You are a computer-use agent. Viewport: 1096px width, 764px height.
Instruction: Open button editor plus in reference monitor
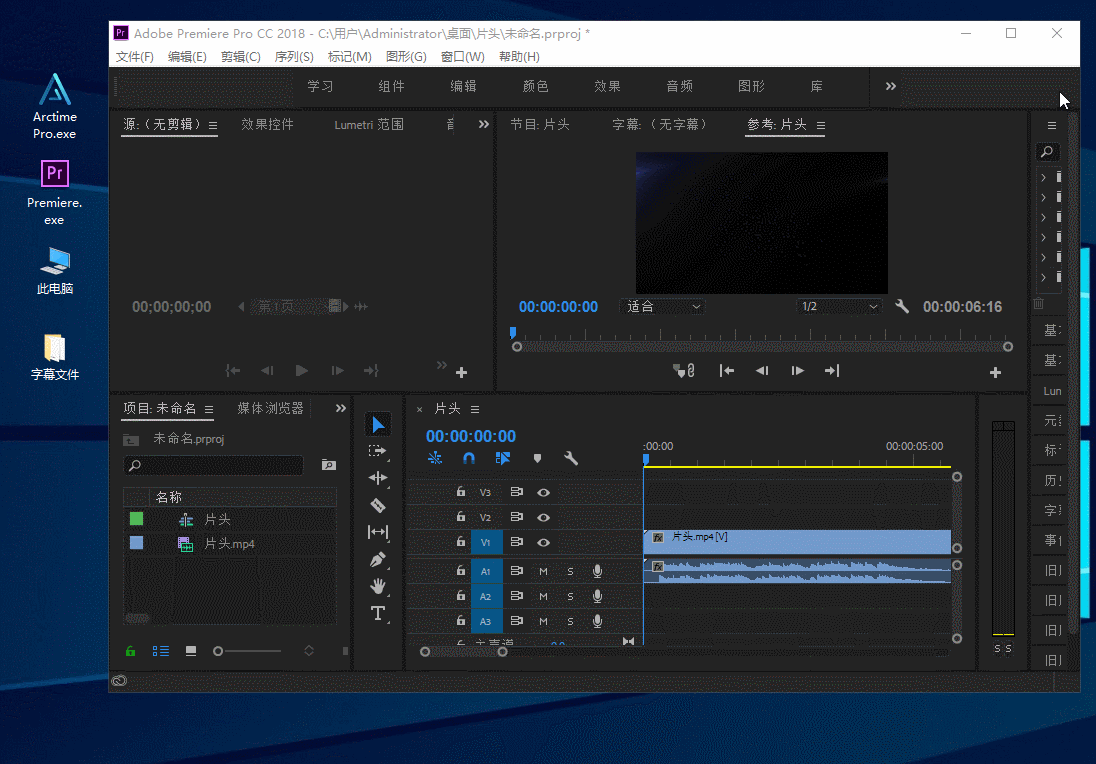point(995,373)
